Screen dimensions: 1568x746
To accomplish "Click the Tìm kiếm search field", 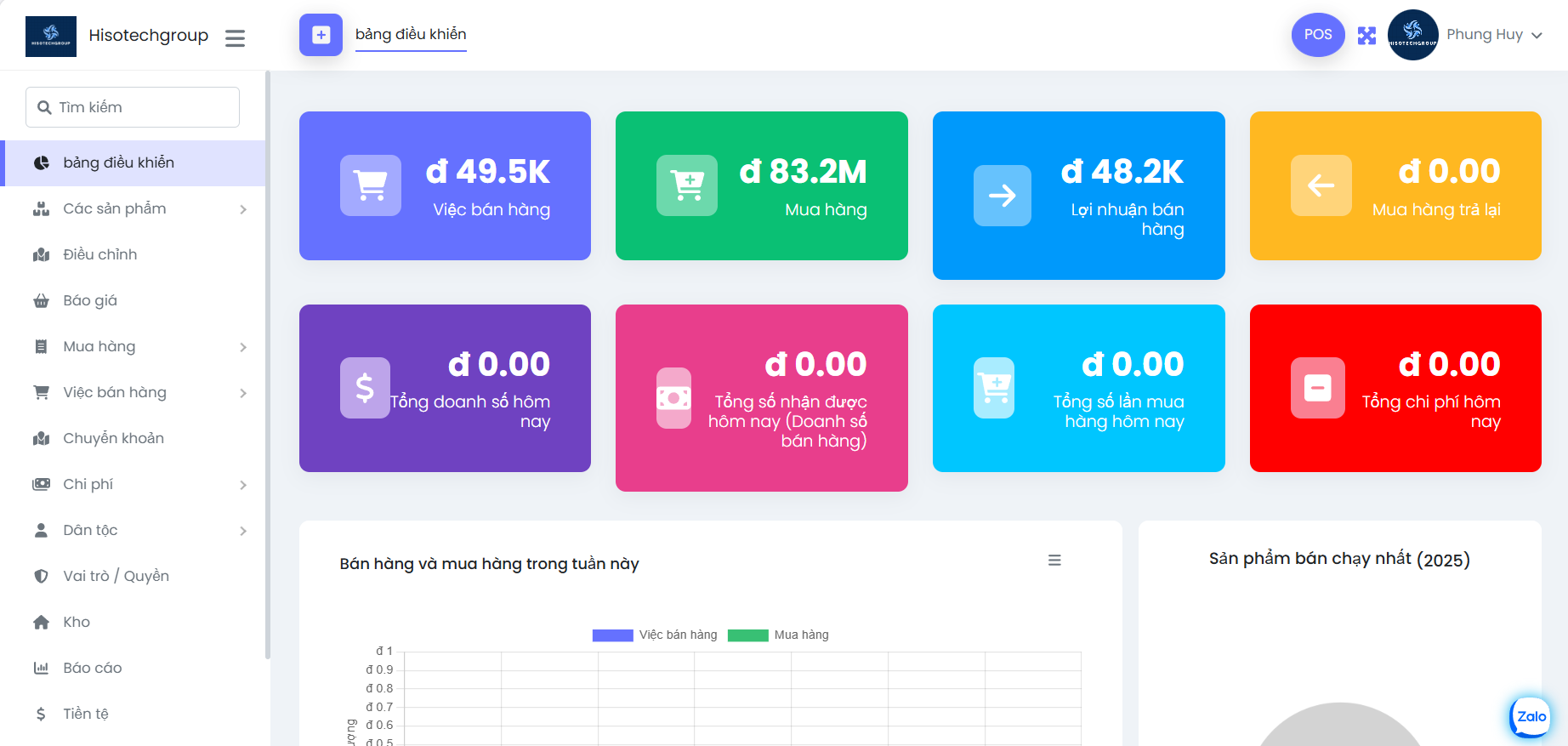I will pyautogui.click(x=133, y=107).
